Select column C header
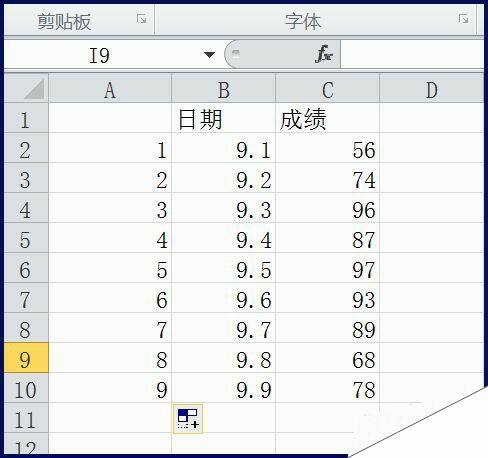The width and height of the screenshot is (488, 458). click(x=328, y=88)
